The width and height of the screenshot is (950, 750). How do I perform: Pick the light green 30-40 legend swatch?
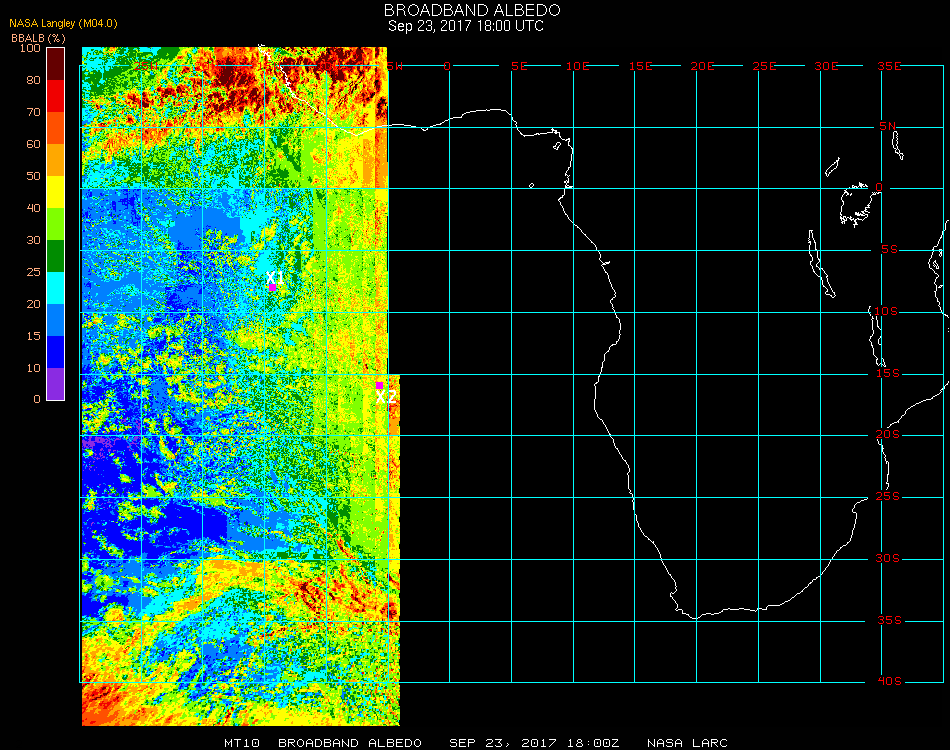click(56, 224)
